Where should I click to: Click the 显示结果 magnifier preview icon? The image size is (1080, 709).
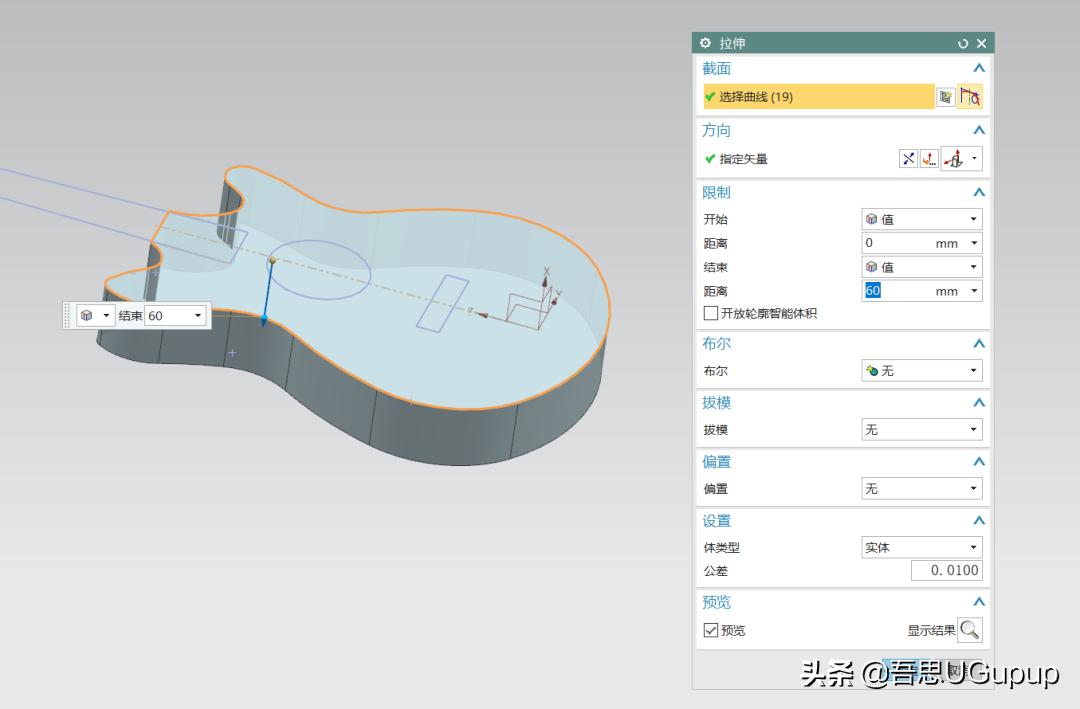[969, 630]
